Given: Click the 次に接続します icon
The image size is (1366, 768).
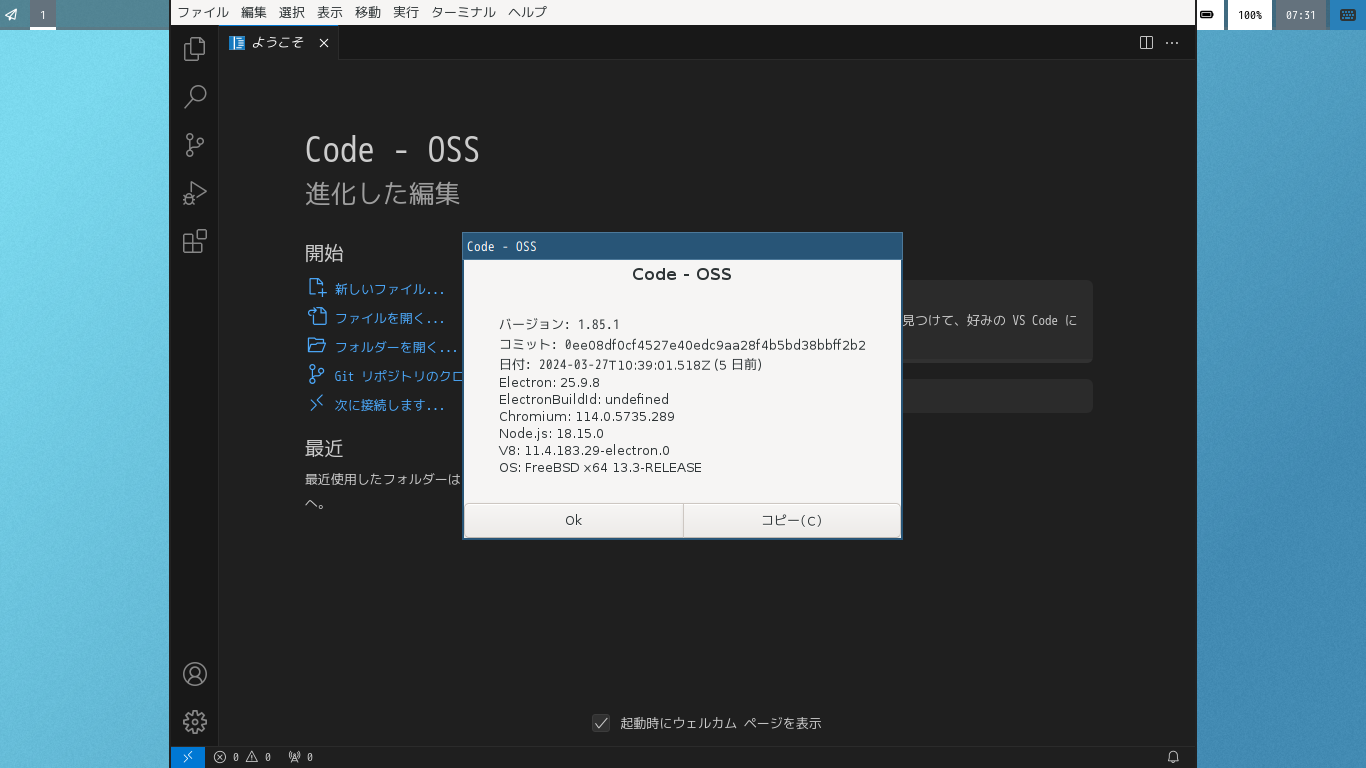Looking at the screenshot, I should pos(317,403).
